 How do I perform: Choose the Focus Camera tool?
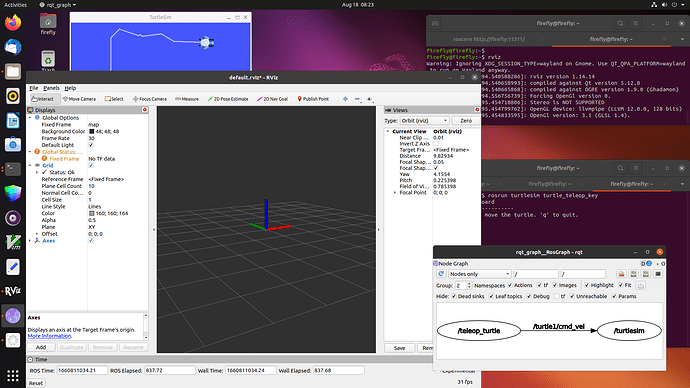point(150,99)
